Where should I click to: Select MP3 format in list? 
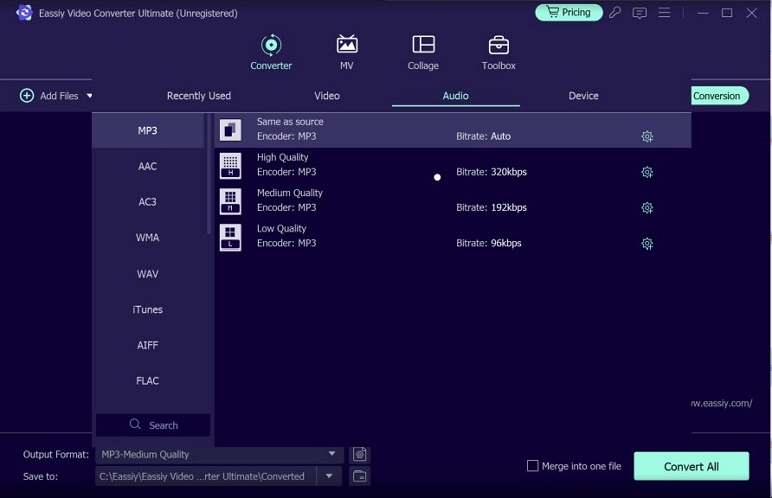click(148, 131)
